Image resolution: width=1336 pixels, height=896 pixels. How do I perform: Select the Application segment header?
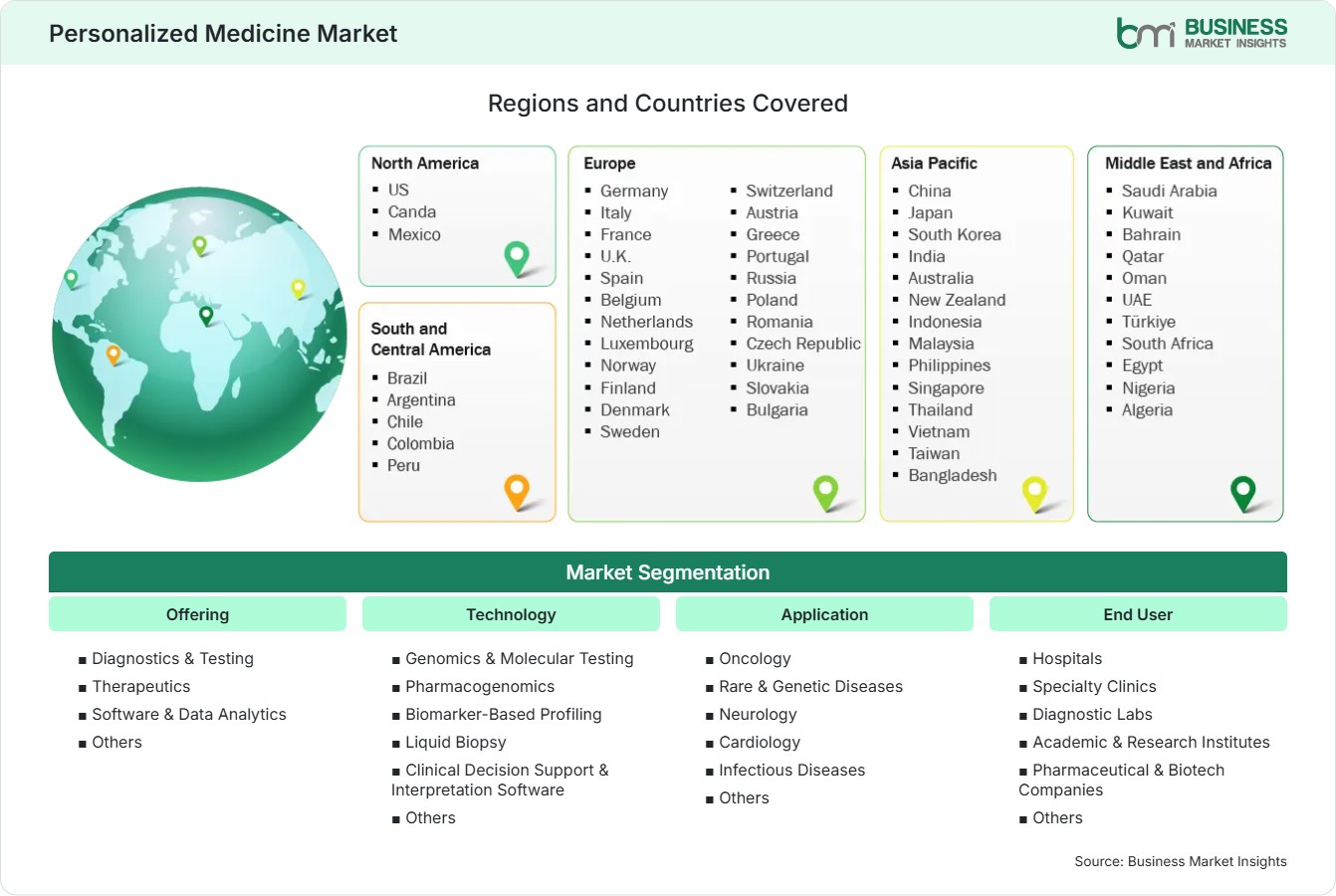pos(824,614)
